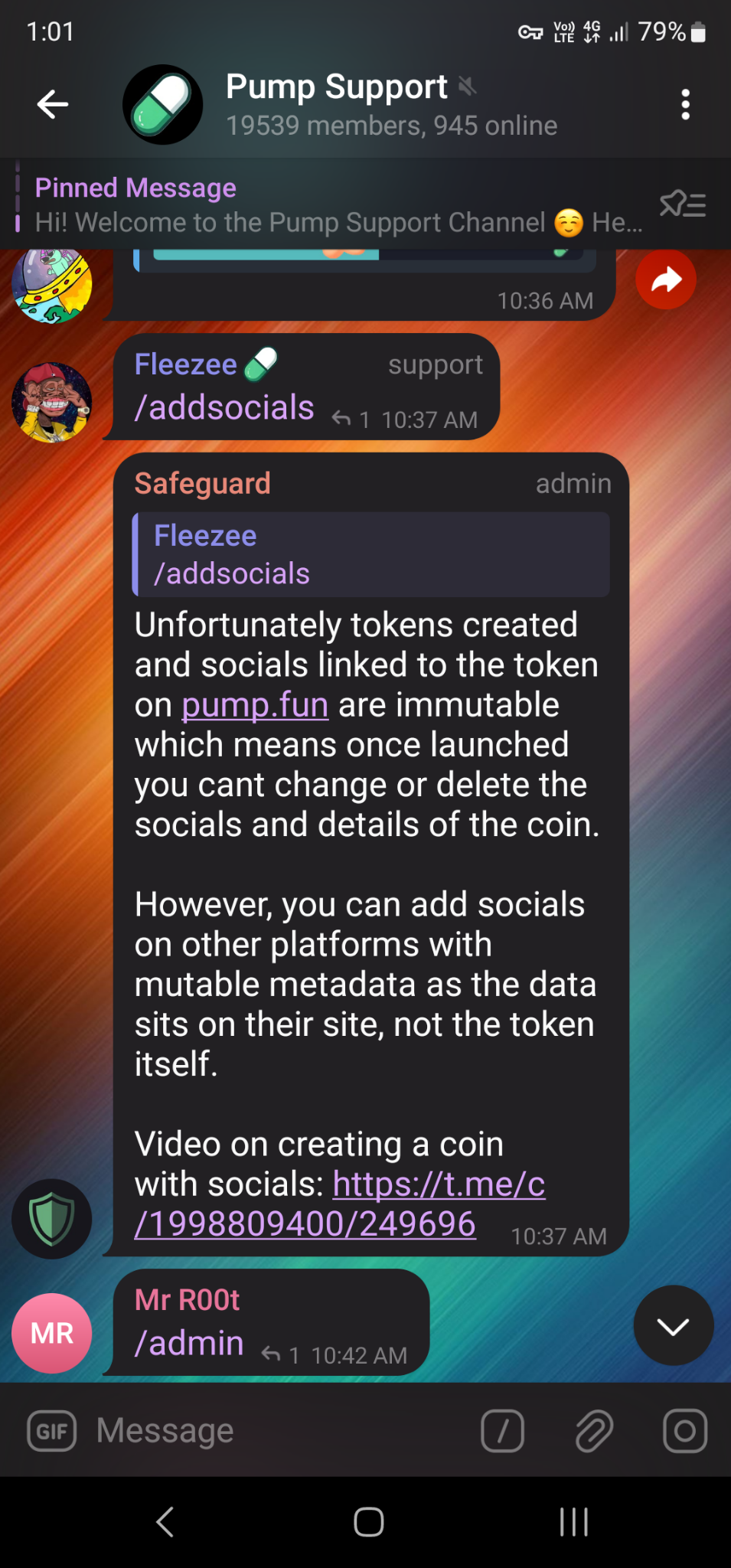Screen dimensions: 731x1568
Task: Tap the Android recent apps button
Action: point(573,1522)
